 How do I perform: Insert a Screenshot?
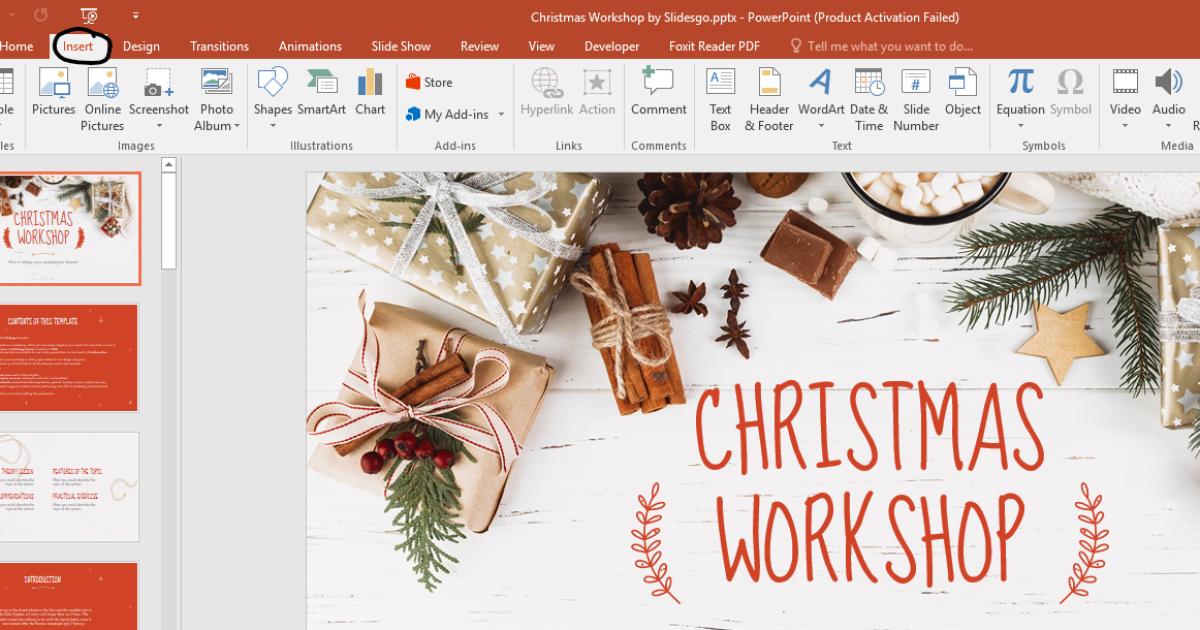159,97
